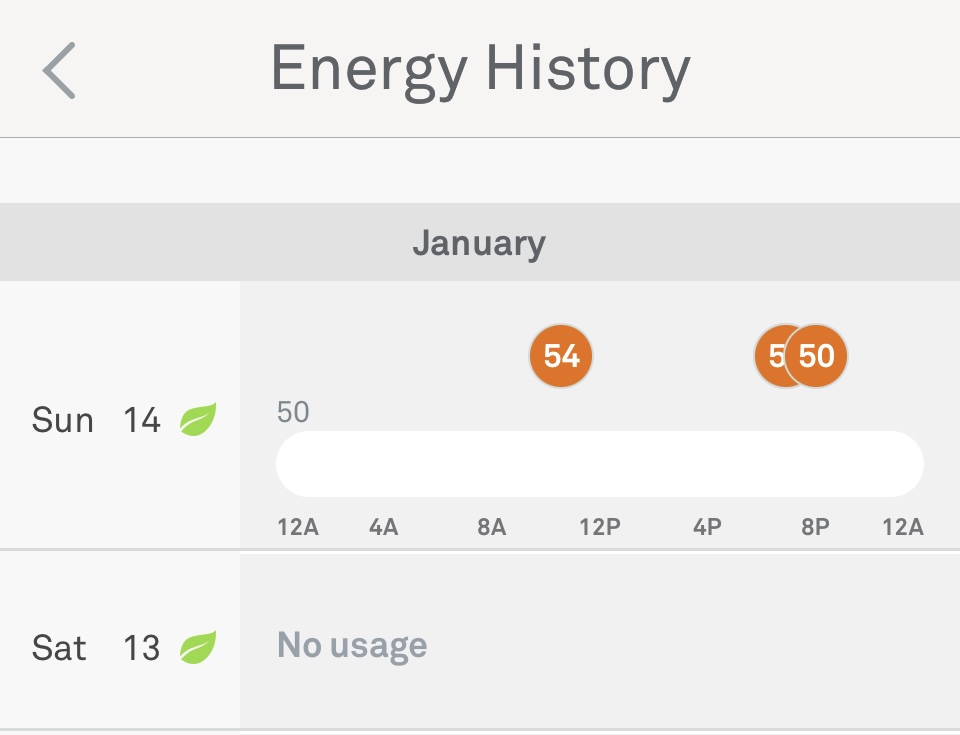This screenshot has width=960, height=735.
Task: Tap the partially hidden orange setpoint circle
Action: [x=771, y=355]
